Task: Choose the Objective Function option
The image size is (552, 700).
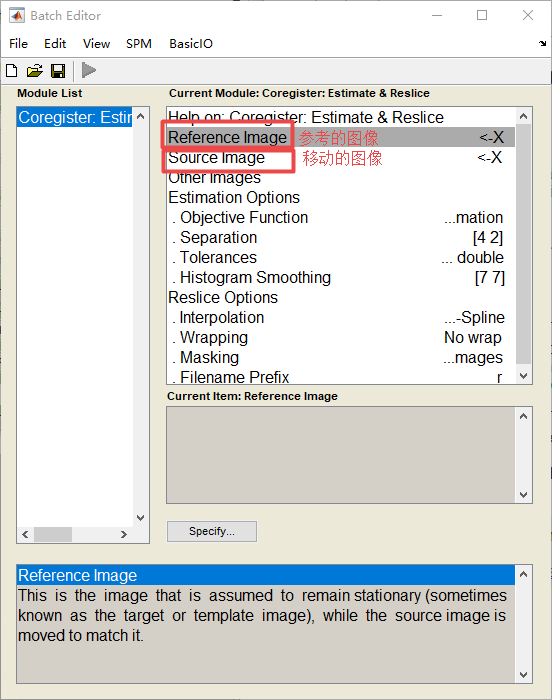Action: tap(341, 217)
